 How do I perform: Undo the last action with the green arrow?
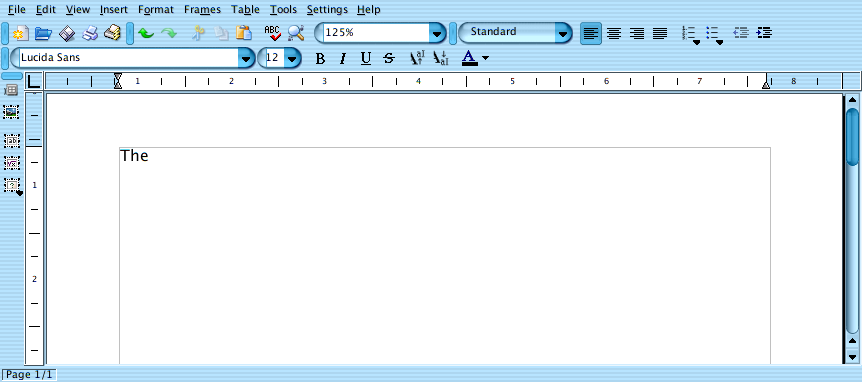146,33
